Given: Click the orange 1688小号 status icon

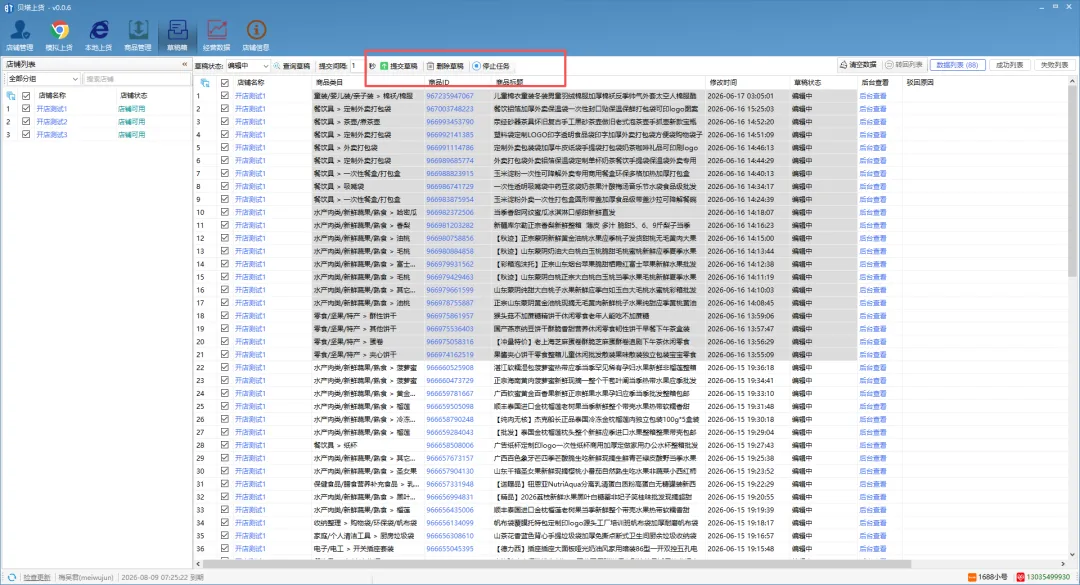Looking at the screenshot, I should (x=972, y=577).
